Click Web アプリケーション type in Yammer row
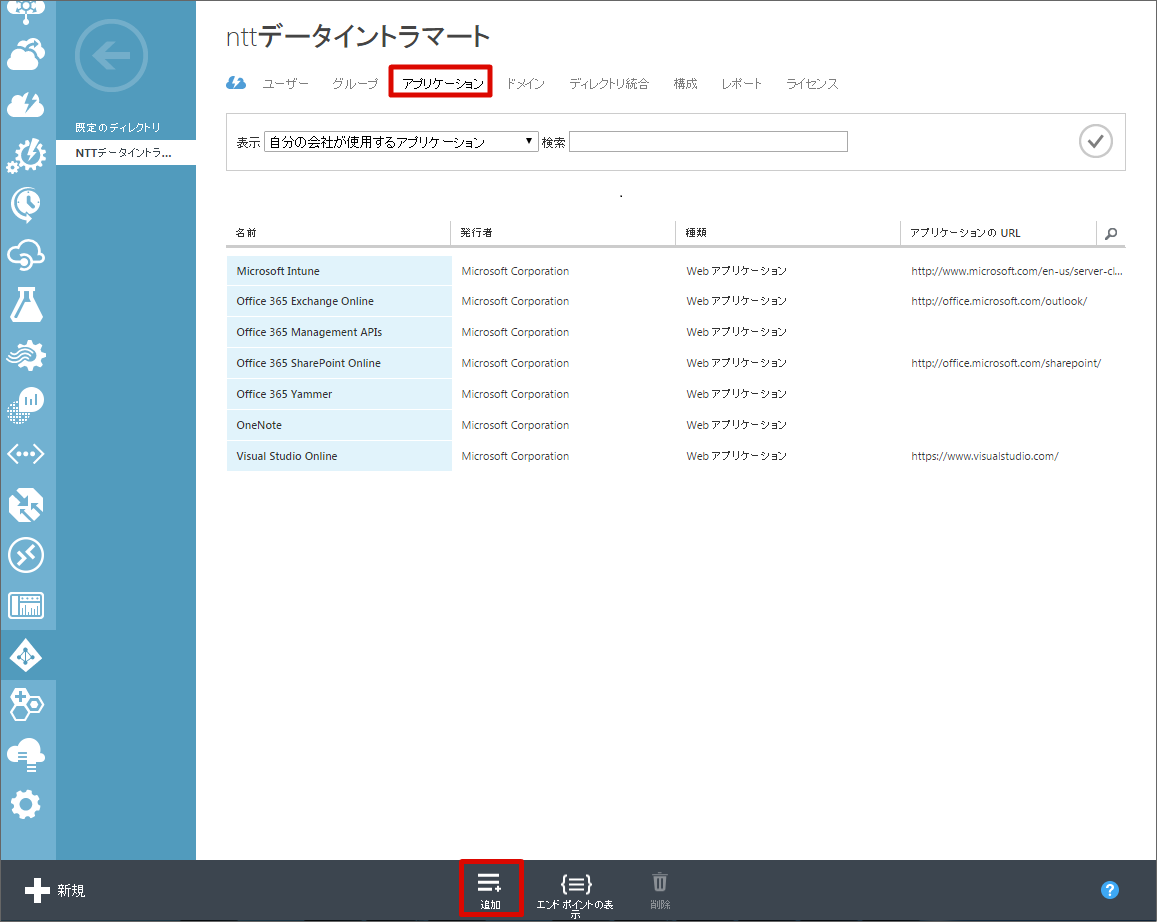 [x=736, y=394]
